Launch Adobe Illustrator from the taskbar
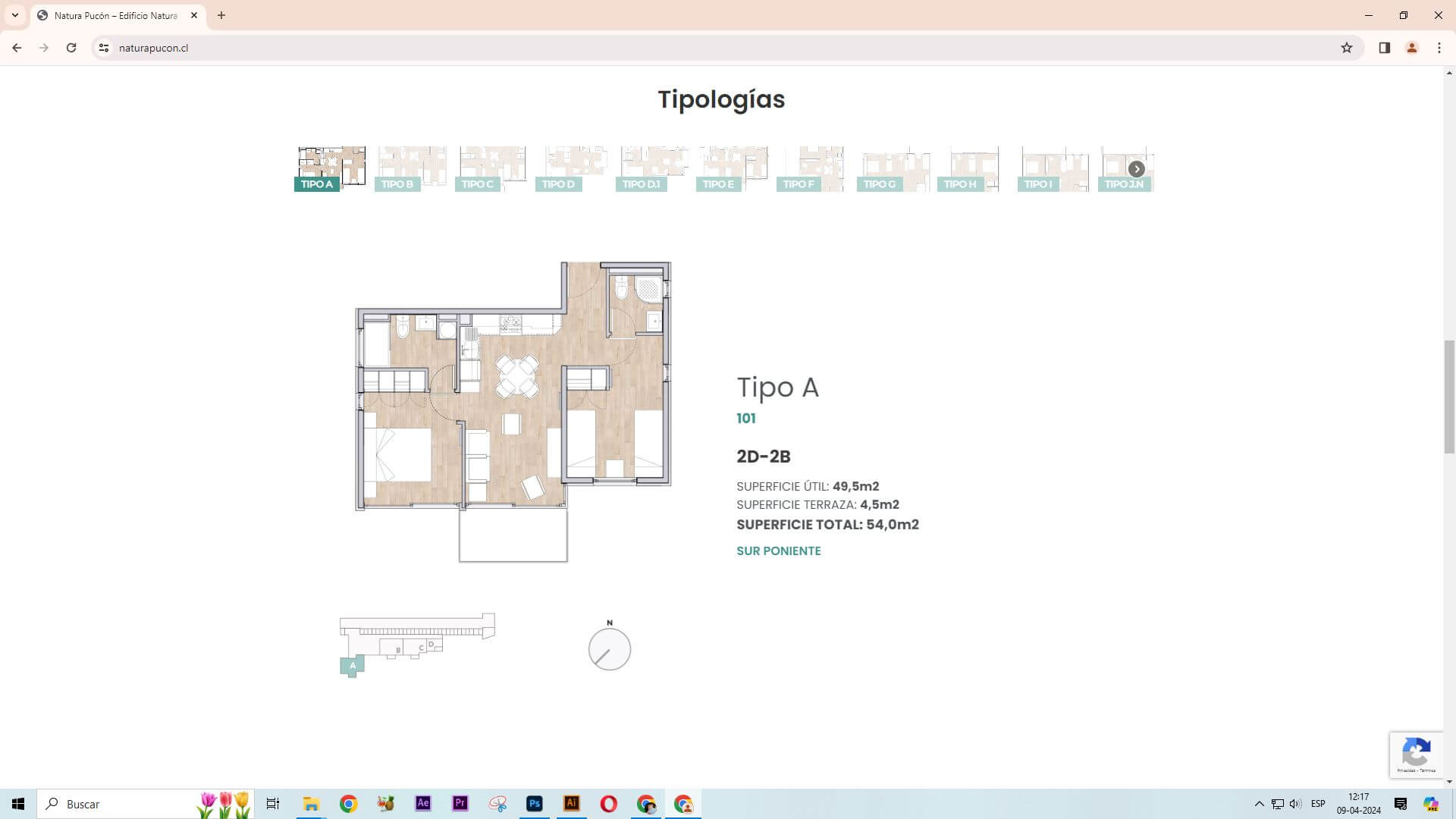The image size is (1456, 819). pos(572,804)
